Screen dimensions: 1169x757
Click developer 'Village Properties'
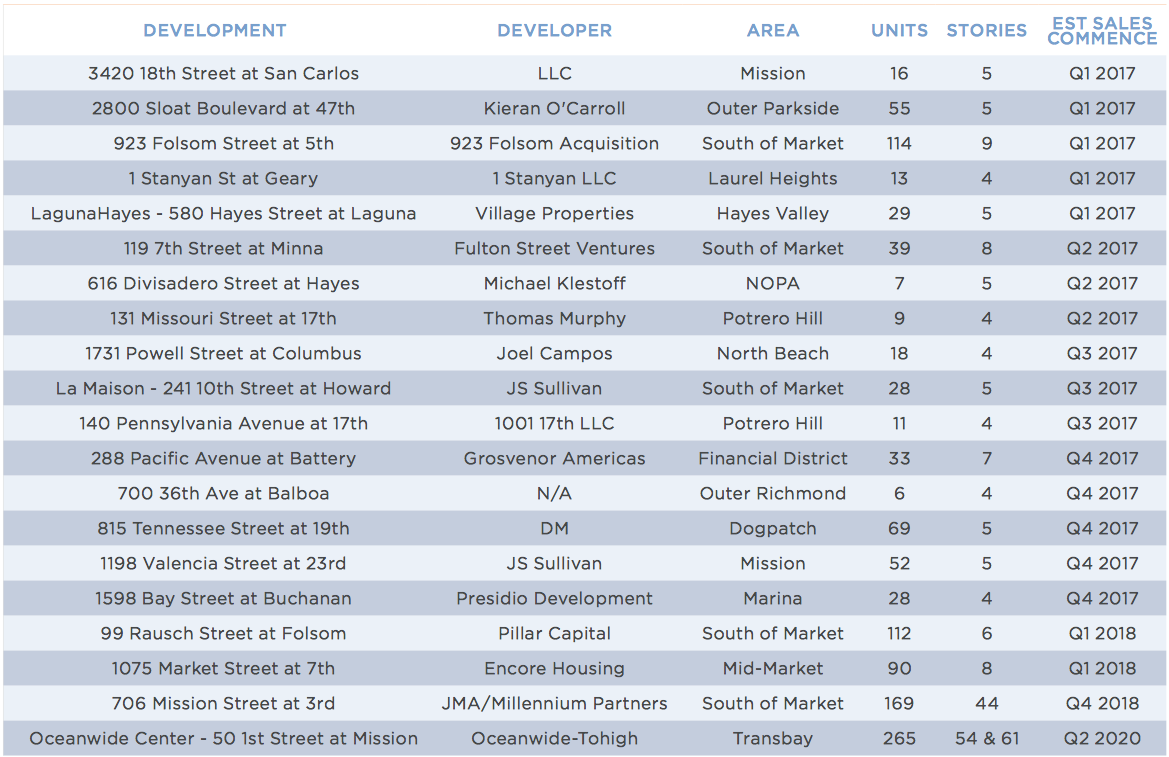tap(555, 213)
